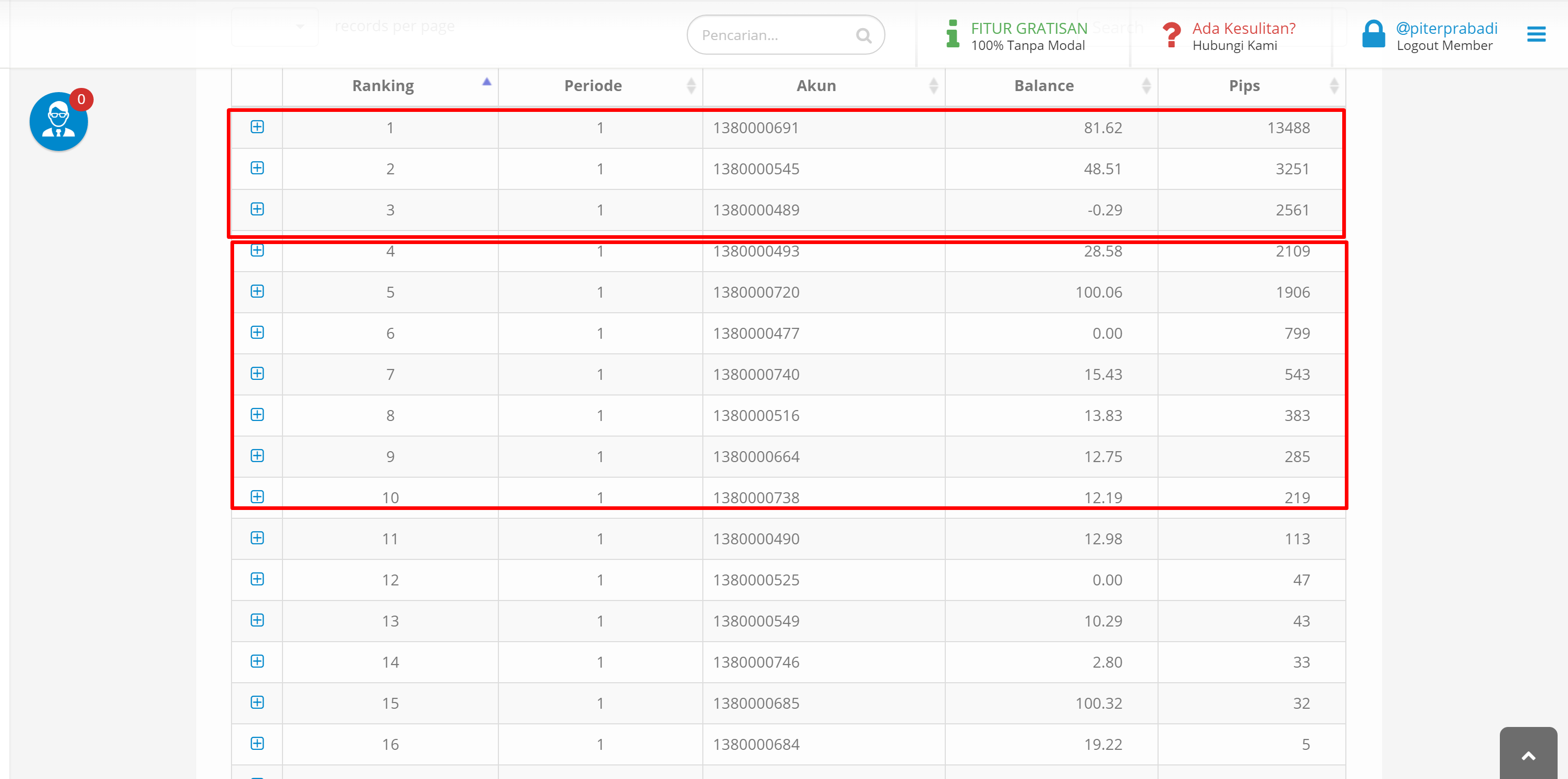This screenshot has height=779, width=1568.
Task: Sort table by Akun column
Action: pyautogui.click(x=824, y=86)
